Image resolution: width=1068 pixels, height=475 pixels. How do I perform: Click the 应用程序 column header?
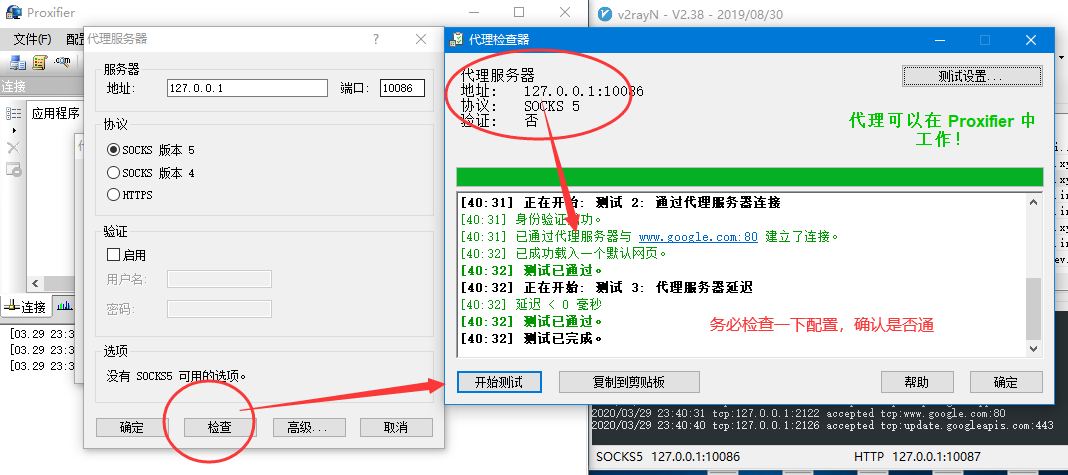click(x=54, y=113)
